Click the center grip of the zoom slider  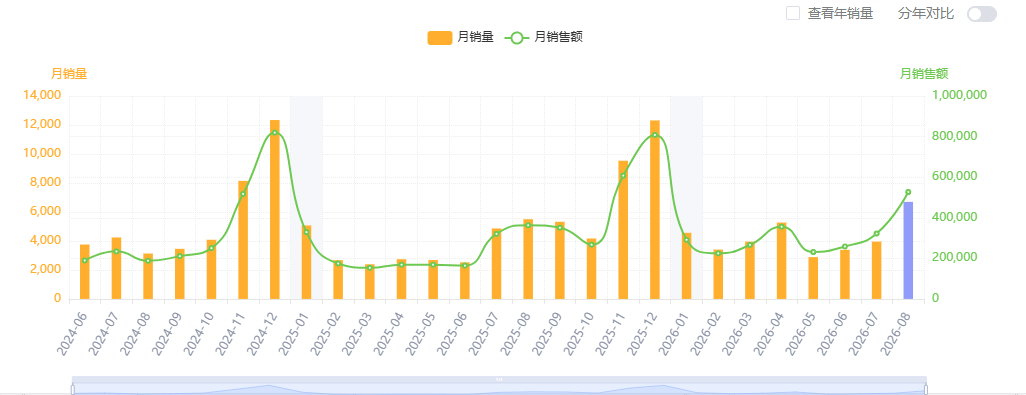pyautogui.click(x=499, y=379)
